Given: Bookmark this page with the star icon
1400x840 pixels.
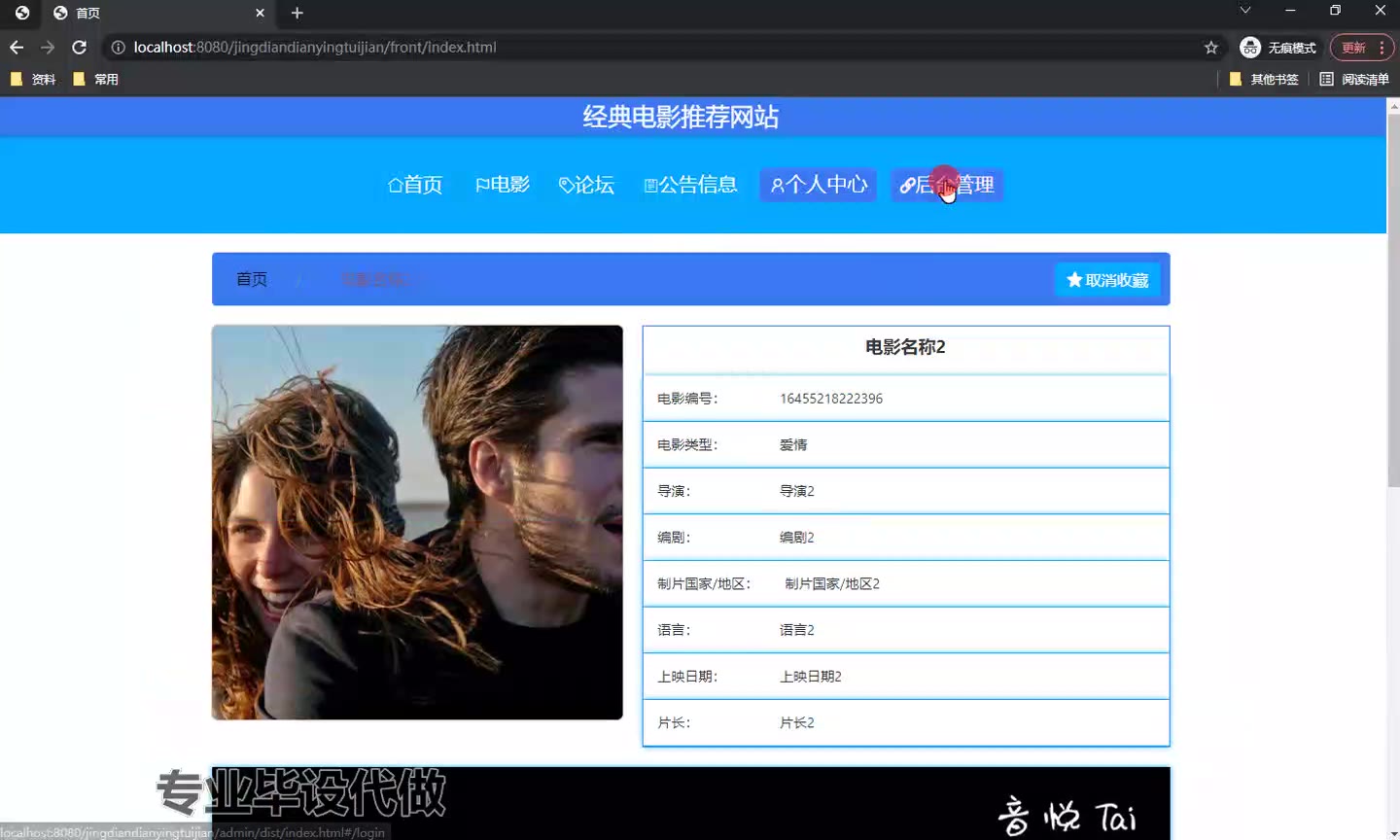Looking at the screenshot, I should 1210,47.
